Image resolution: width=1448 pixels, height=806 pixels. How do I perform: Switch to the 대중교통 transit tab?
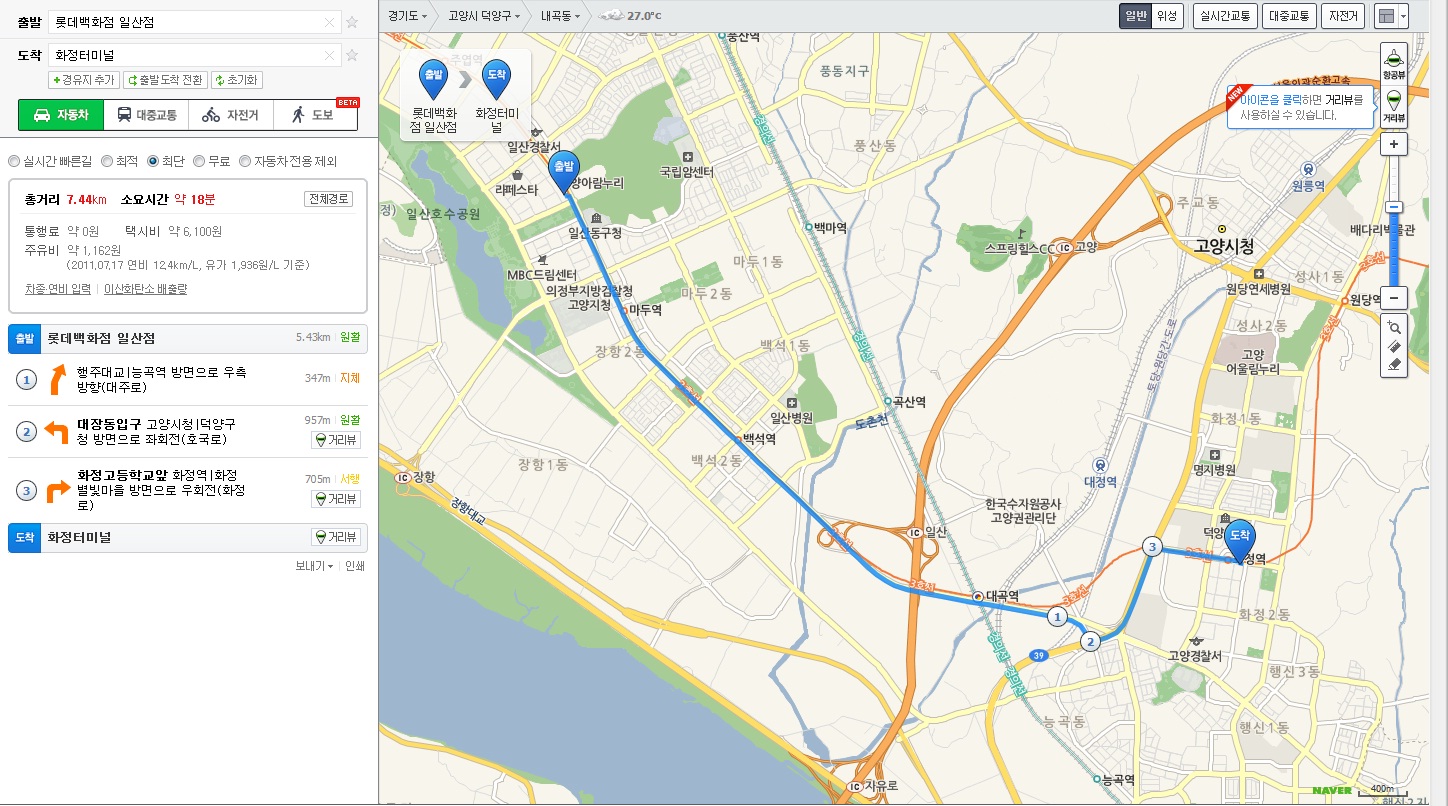coord(146,115)
